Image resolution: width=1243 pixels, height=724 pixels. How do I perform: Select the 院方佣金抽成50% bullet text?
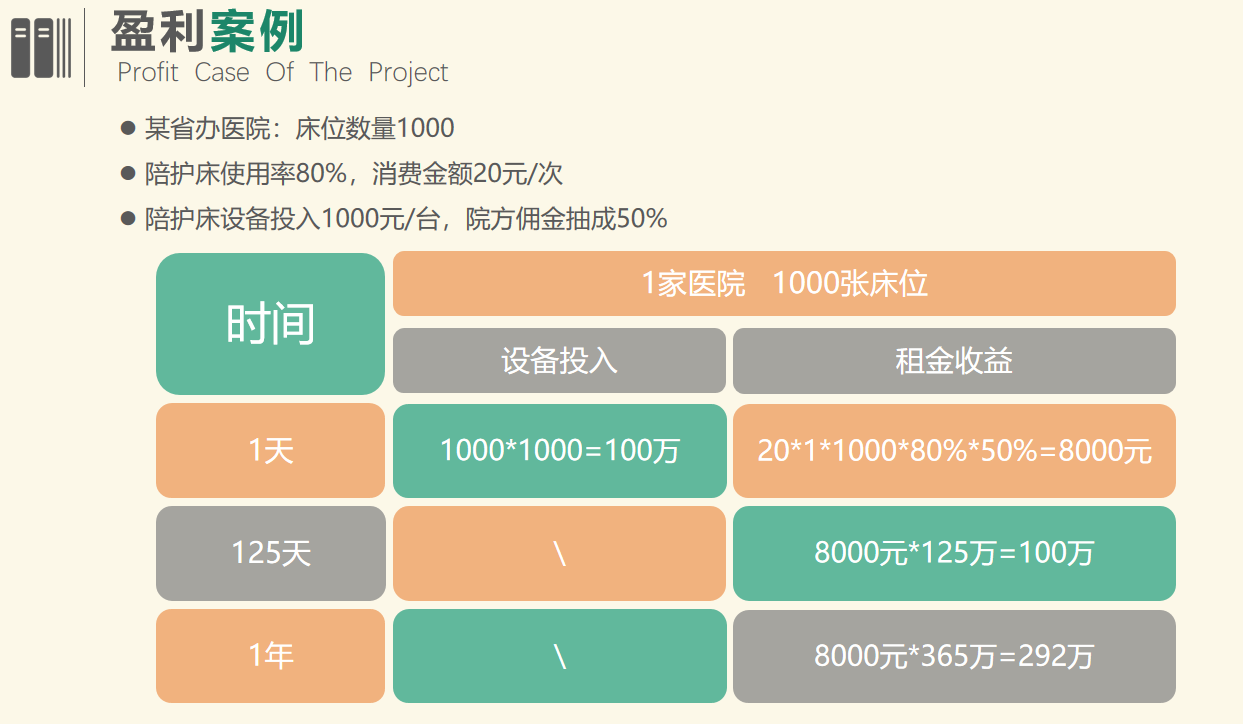click(566, 219)
